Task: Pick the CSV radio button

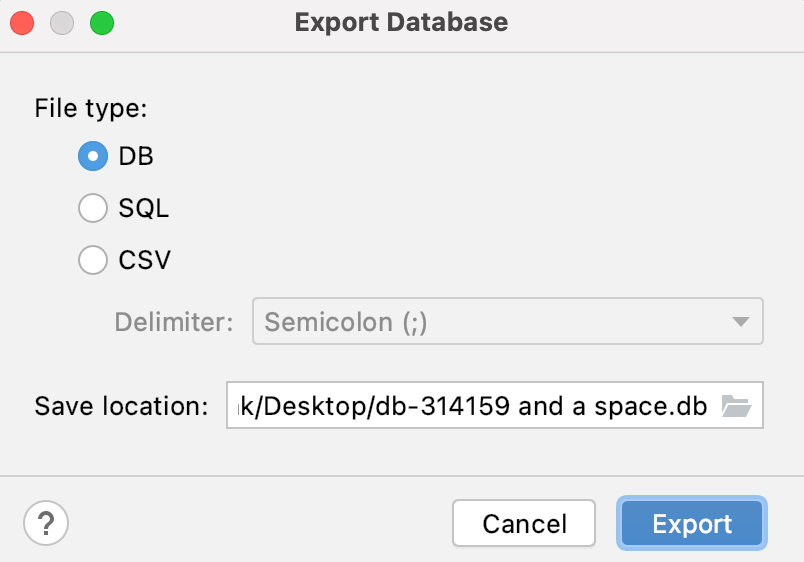Action: click(93, 260)
